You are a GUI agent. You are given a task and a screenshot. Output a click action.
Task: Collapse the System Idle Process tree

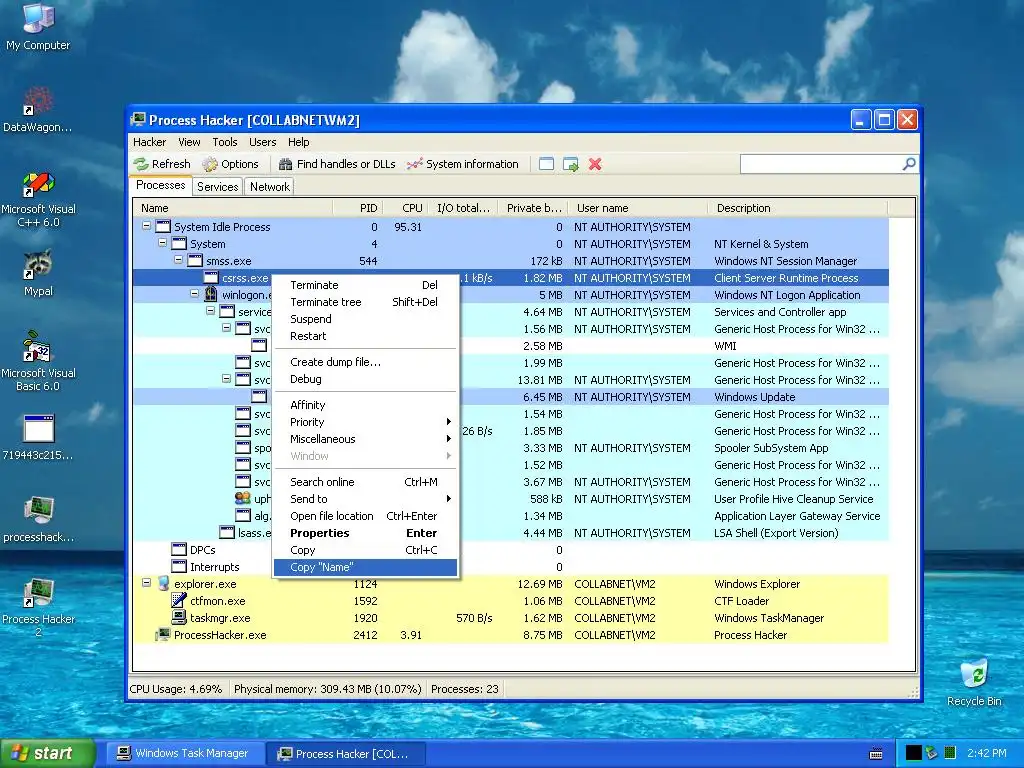click(147, 226)
